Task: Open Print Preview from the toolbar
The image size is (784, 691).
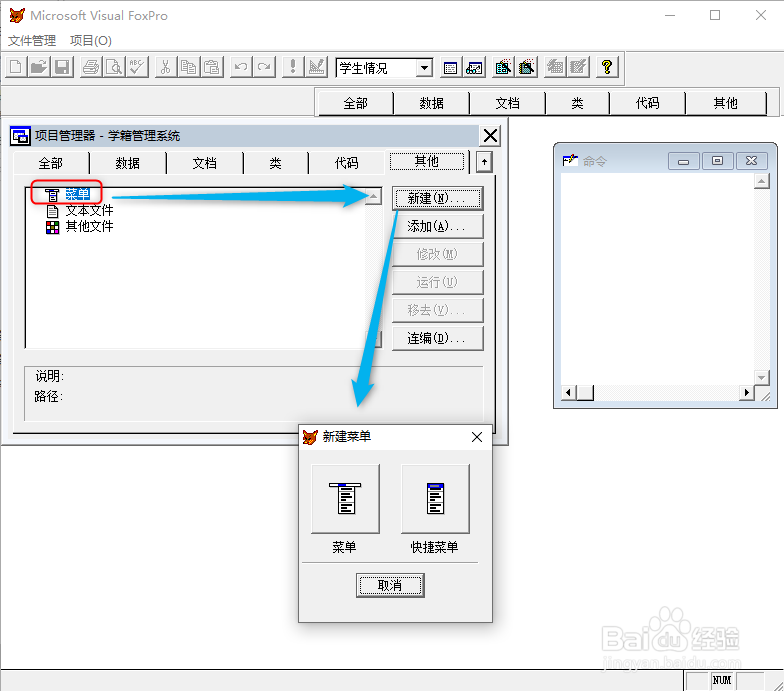Action: click(x=114, y=67)
